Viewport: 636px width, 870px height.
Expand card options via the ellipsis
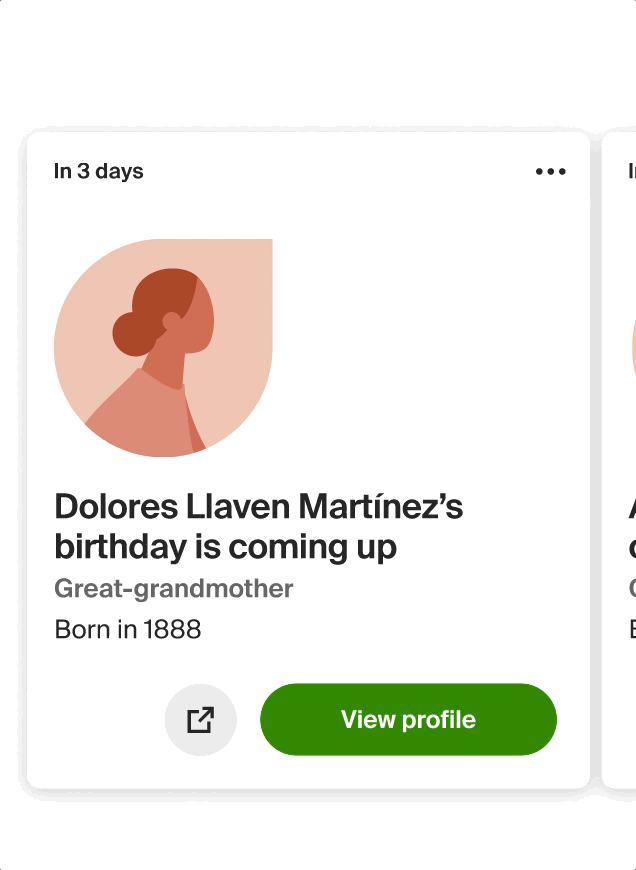[x=551, y=171]
